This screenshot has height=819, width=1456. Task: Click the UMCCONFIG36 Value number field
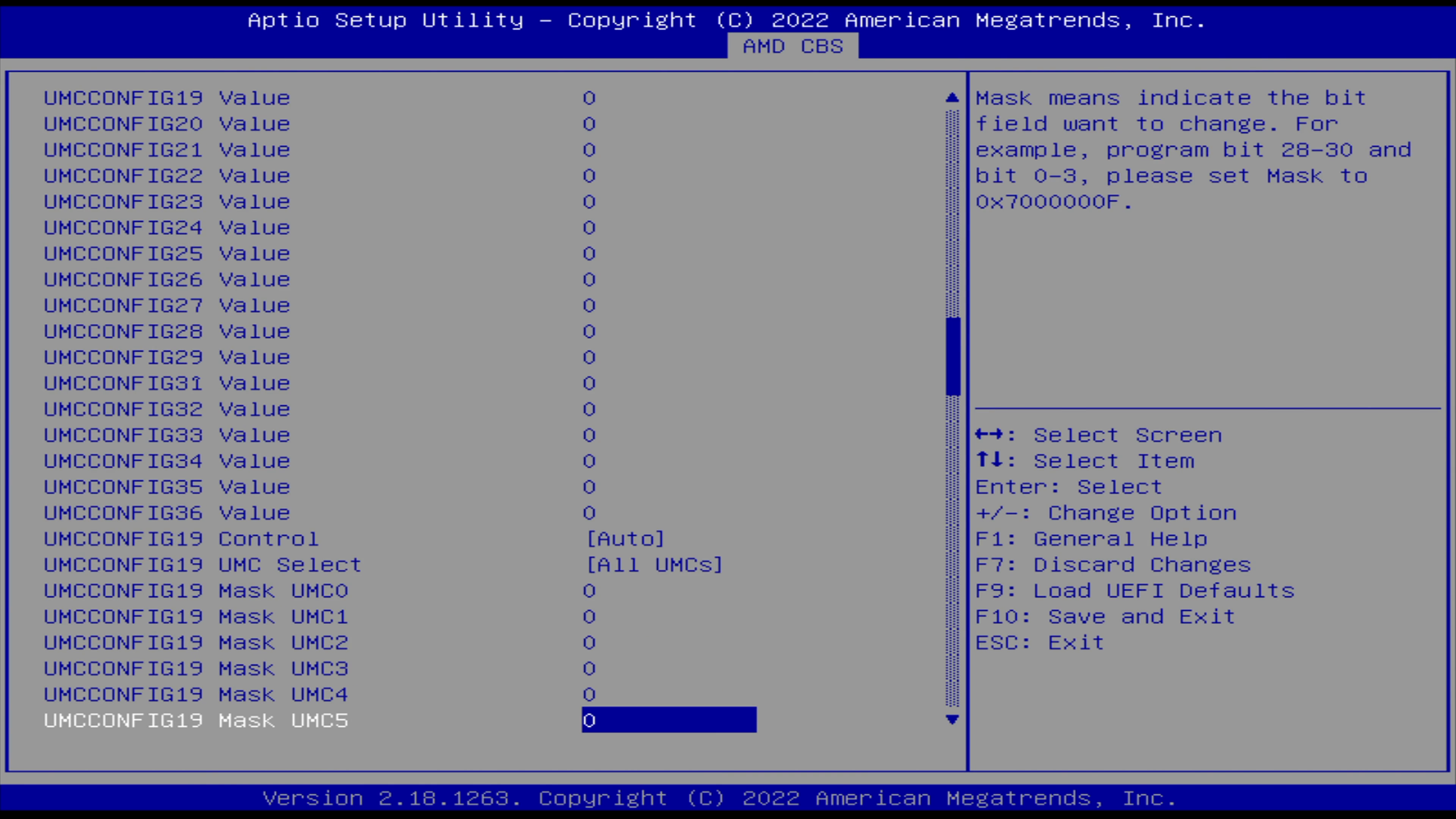(x=589, y=513)
